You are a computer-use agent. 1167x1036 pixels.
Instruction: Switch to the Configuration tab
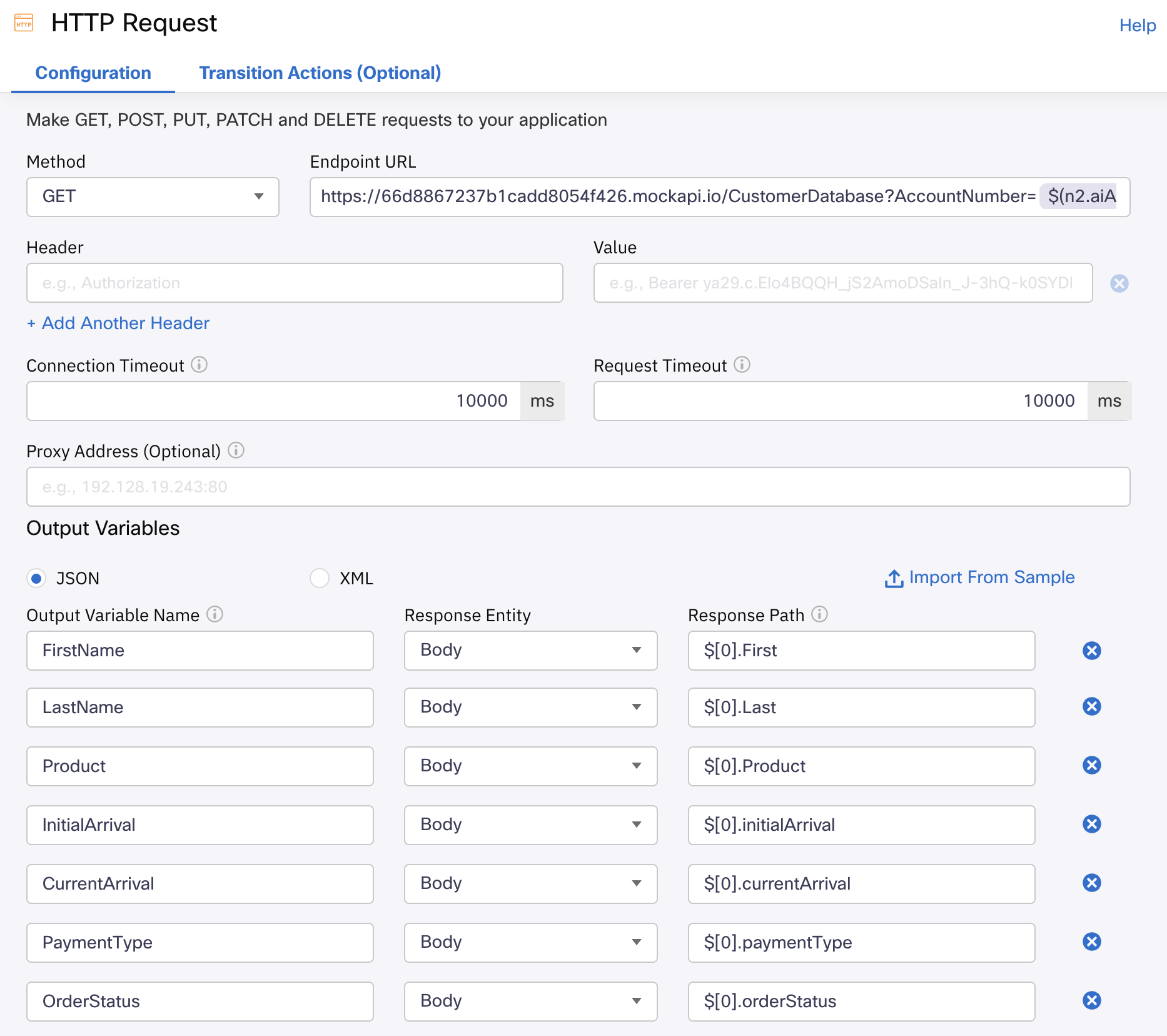click(93, 73)
